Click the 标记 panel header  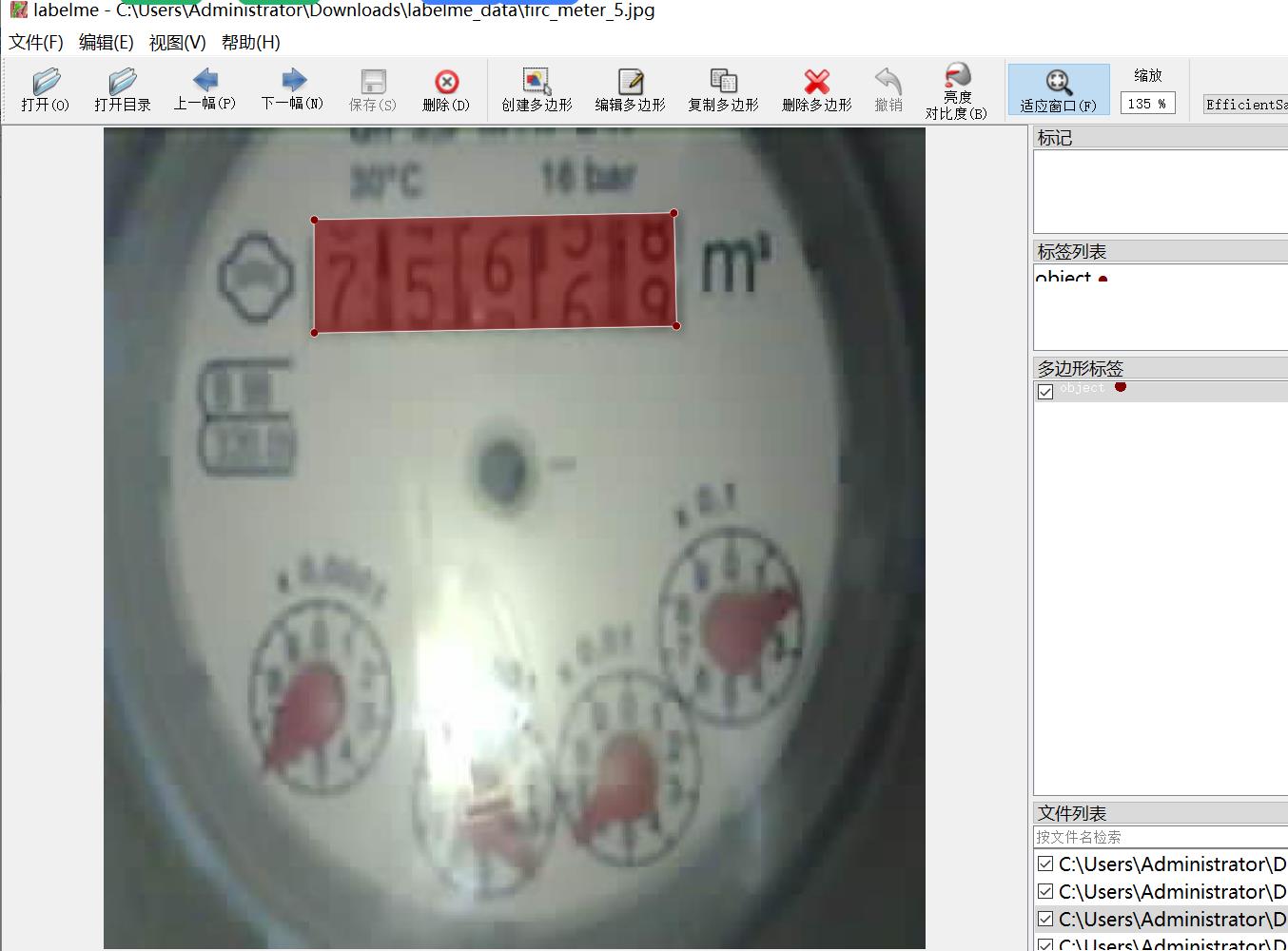click(1161, 138)
